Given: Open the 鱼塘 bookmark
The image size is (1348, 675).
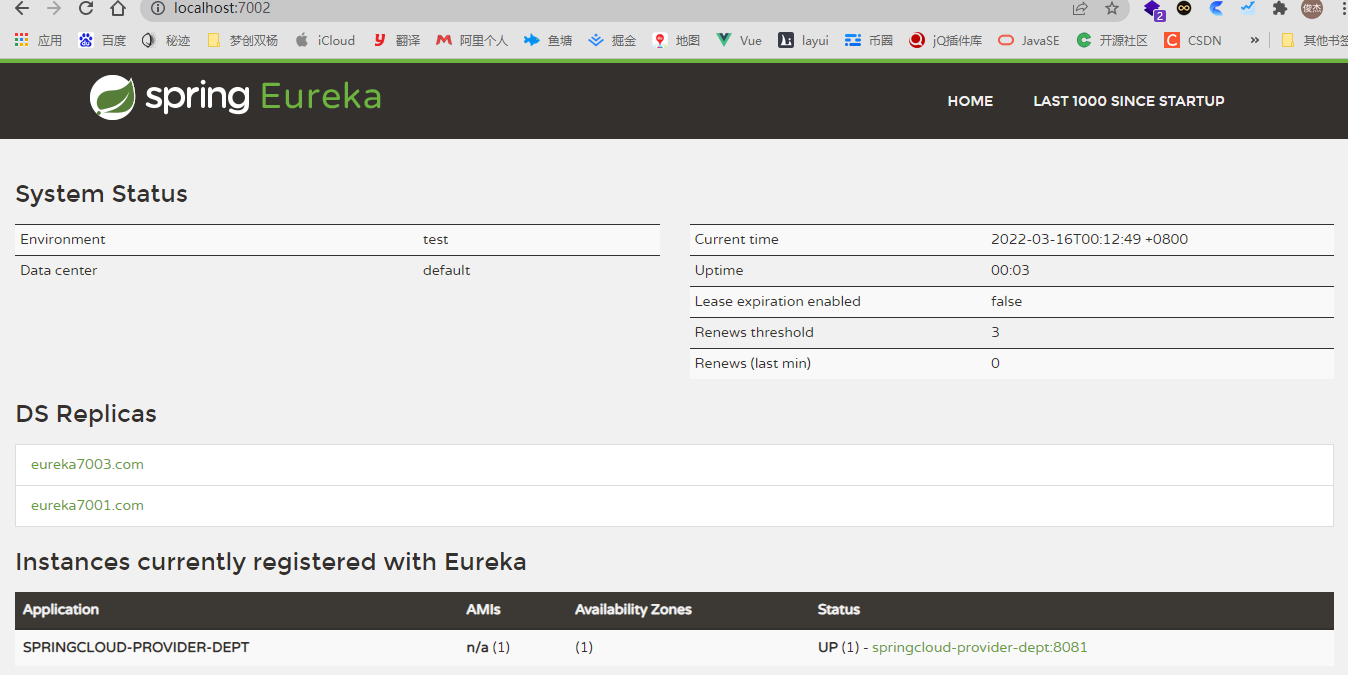Looking at the screenshot, I should click(x=549, y=41).
